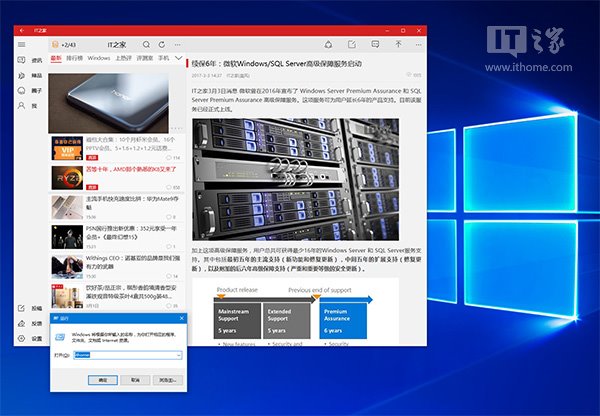The width and height of the screenshot is (600, 416).
Task: Open the 华为Mate9 phone charging speed article
Action: coord(116,207)
